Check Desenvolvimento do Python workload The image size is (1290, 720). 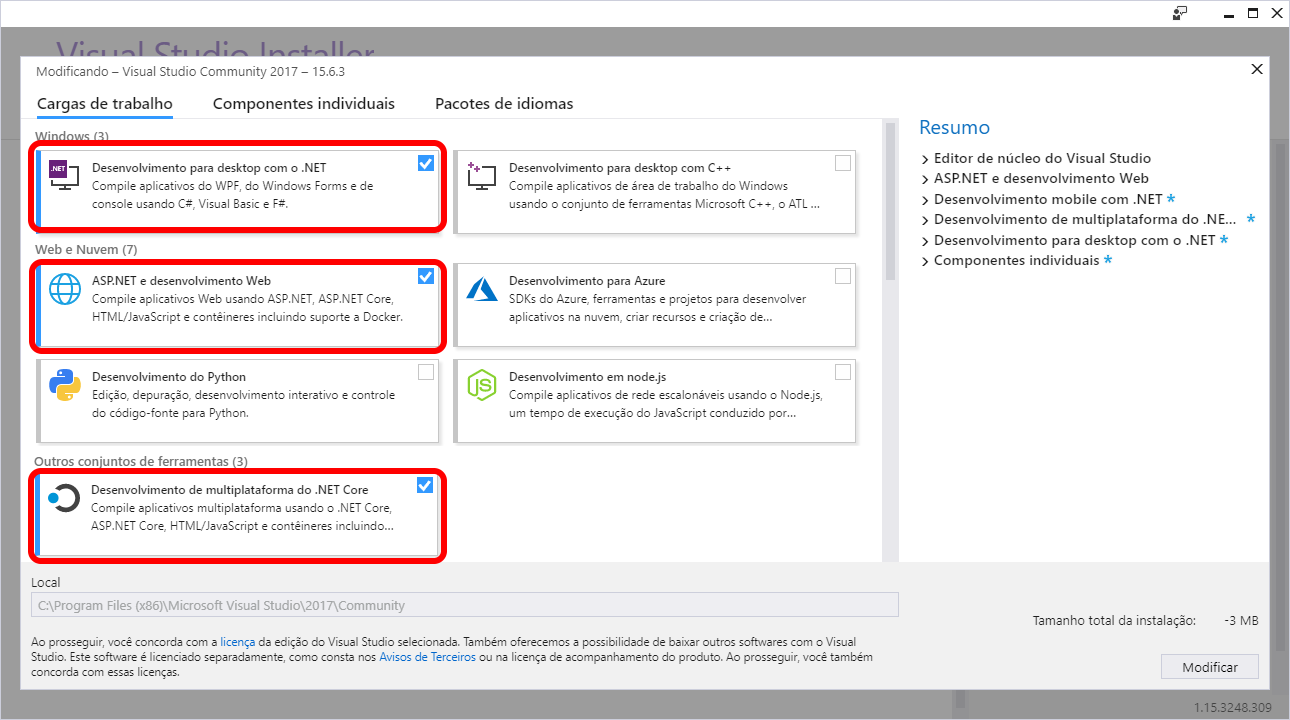(x=426, y=372)
